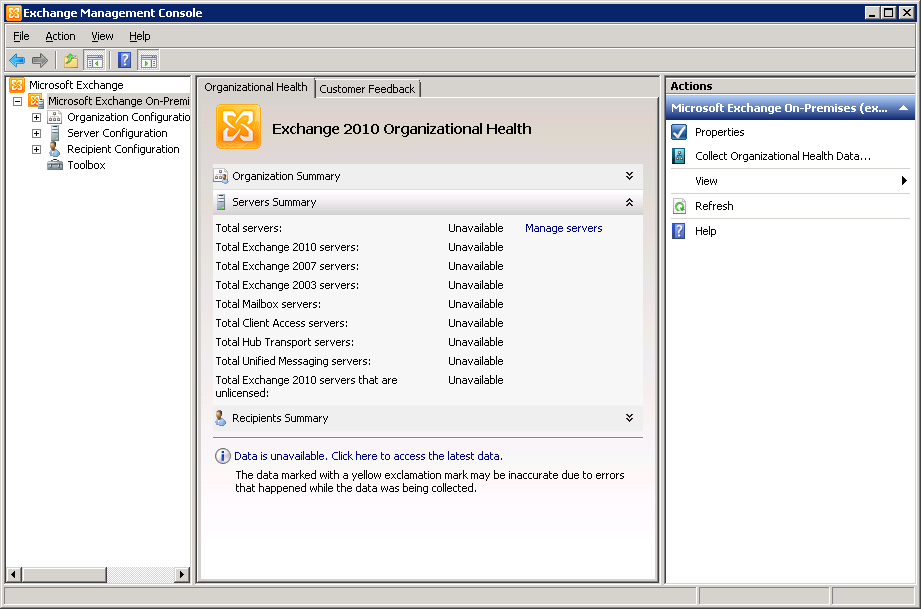Click the console tree horizontal scrollbar thumb
921x609 pixels.
pyautogui.click(x=64, y=574)
